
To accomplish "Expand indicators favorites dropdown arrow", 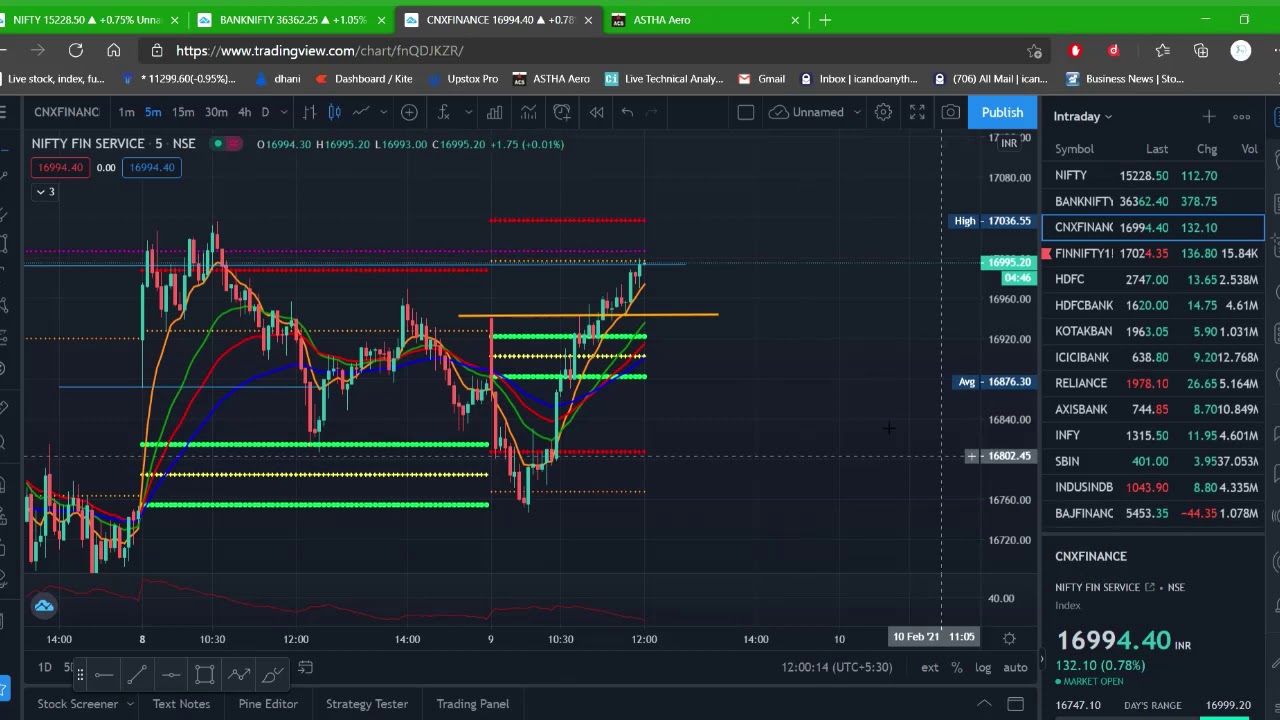I will coord(467,112).
